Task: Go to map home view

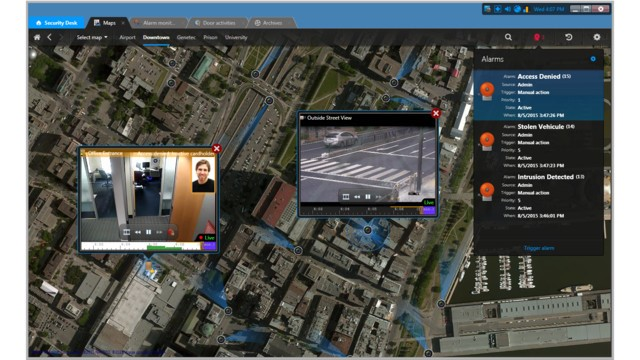Action: point(37,37)
